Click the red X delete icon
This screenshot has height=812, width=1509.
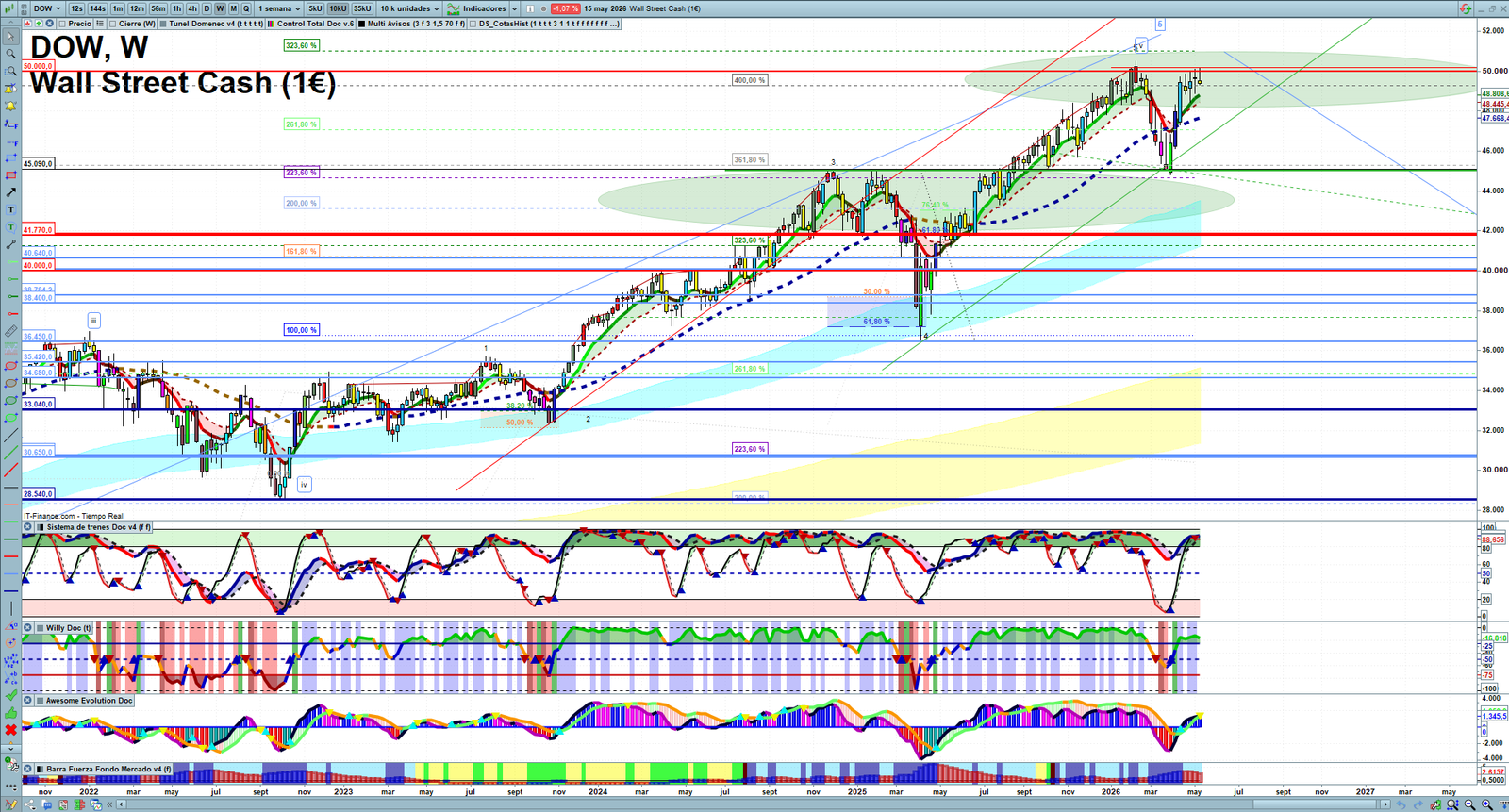tap(10, 730)
